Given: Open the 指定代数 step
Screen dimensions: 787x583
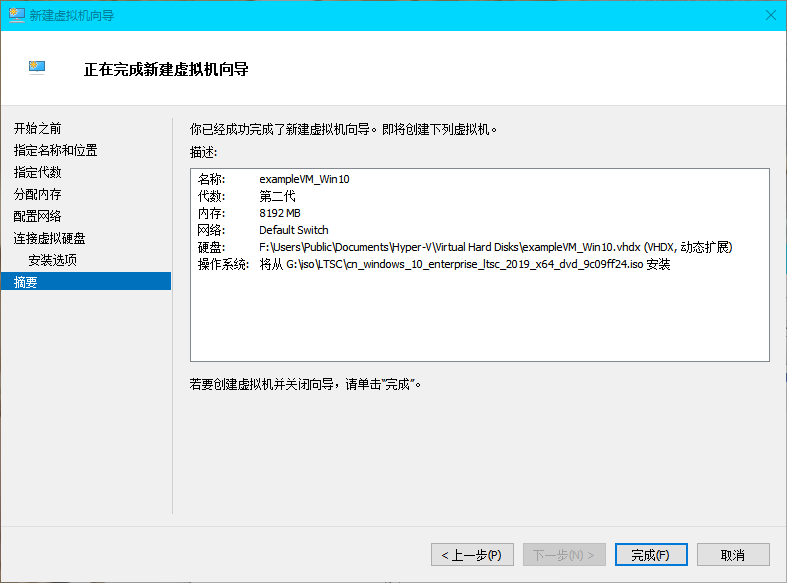Looking at the screenshot, I should point(37,173).
